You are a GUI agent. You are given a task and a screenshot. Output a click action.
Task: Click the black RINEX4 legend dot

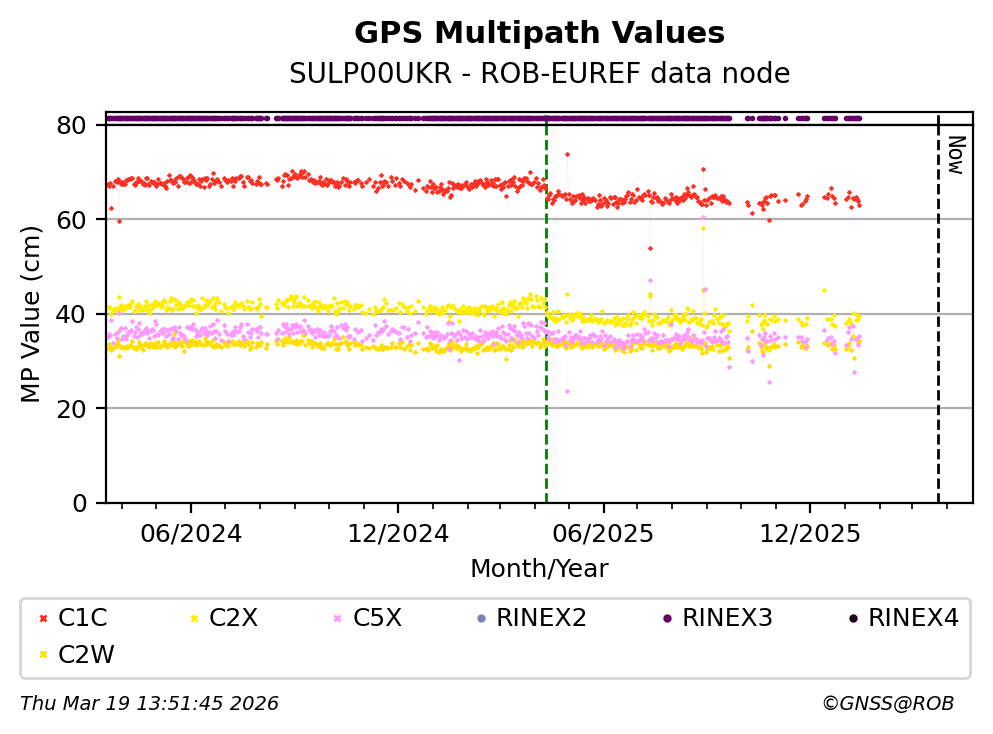[852, 619]
